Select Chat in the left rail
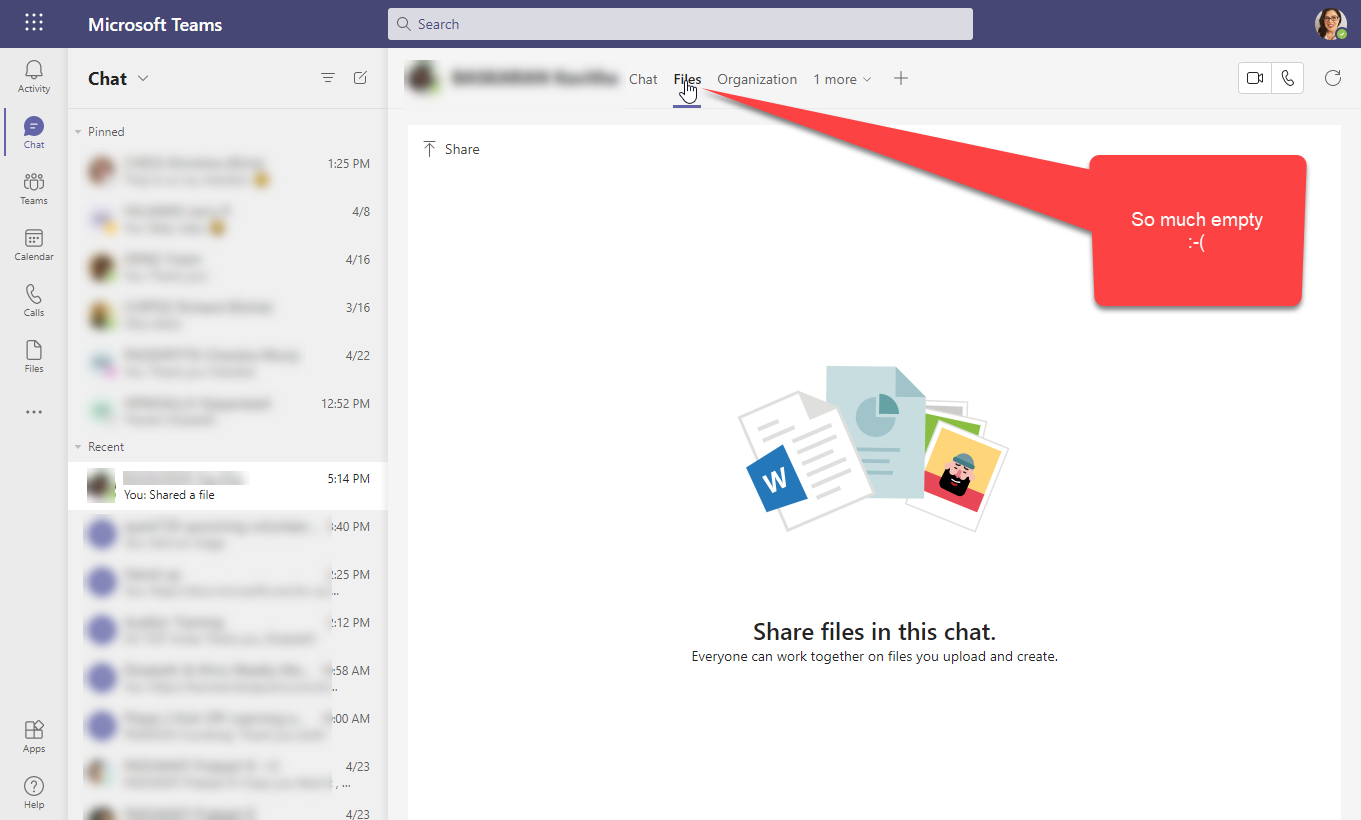The image size is (1361, 820). (x=34, y=133)
